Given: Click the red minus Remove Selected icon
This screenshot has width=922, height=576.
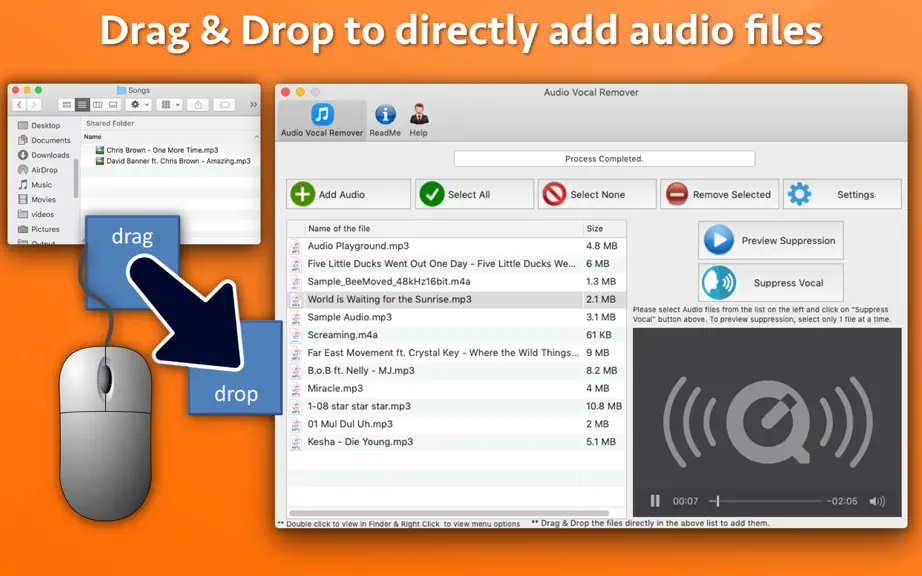Looking at the screenshot, I should pyautogui.click(x=676, y=194).
